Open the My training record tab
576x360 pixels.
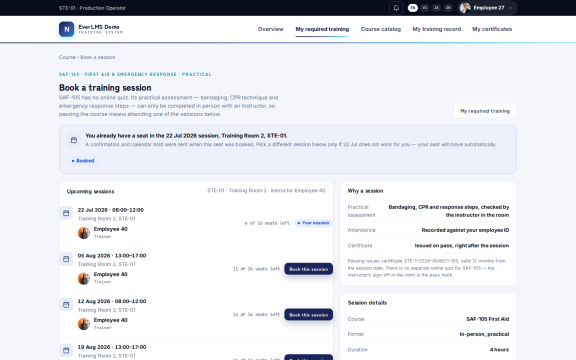436,29
